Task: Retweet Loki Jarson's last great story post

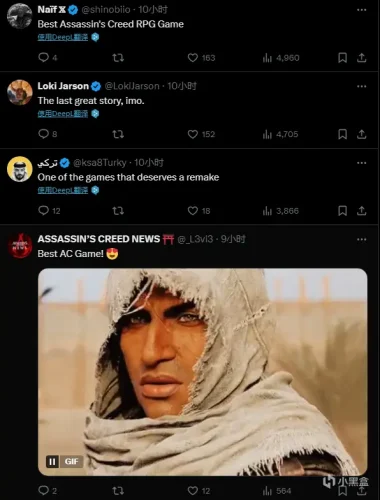Action: pos(118,134)
